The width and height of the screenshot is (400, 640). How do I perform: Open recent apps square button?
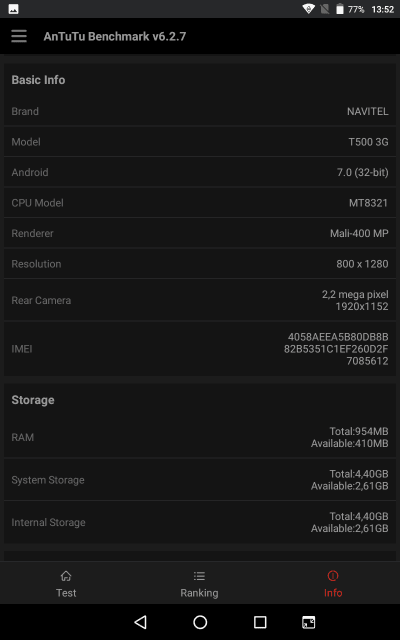(x=260, y=622)
